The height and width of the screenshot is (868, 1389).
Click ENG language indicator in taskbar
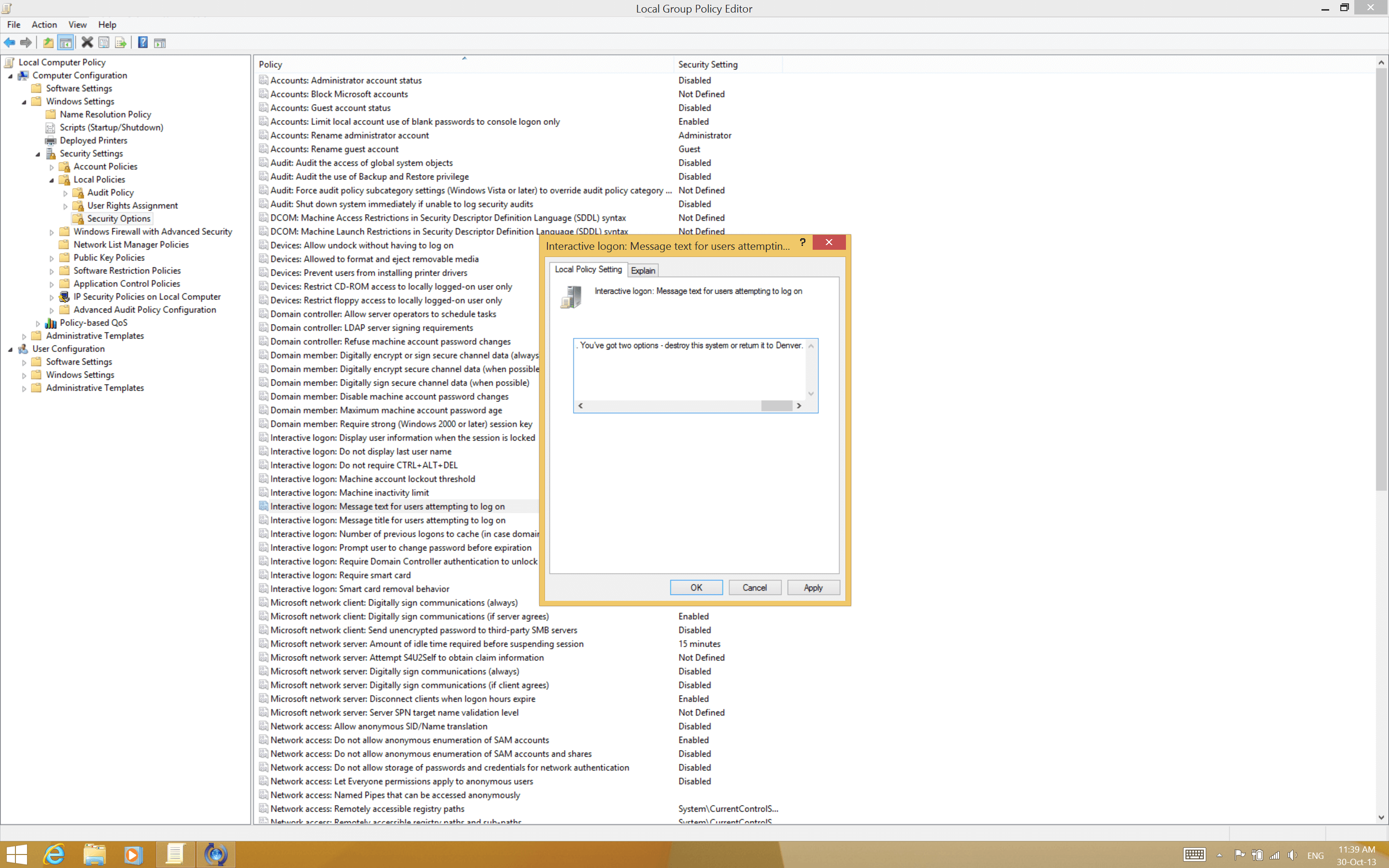pos(1316,855)
